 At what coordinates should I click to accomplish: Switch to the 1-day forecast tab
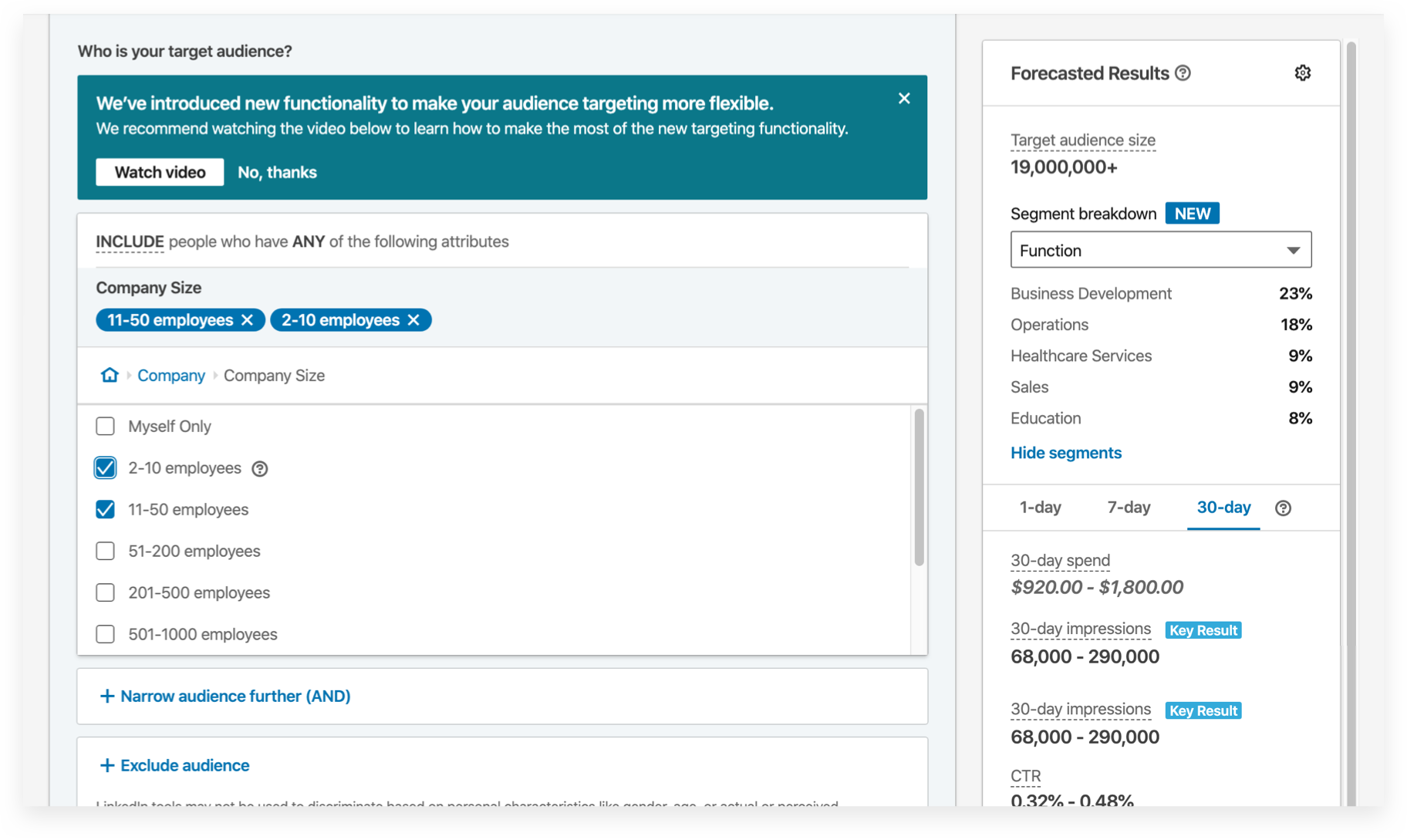tap(1040, 508)
